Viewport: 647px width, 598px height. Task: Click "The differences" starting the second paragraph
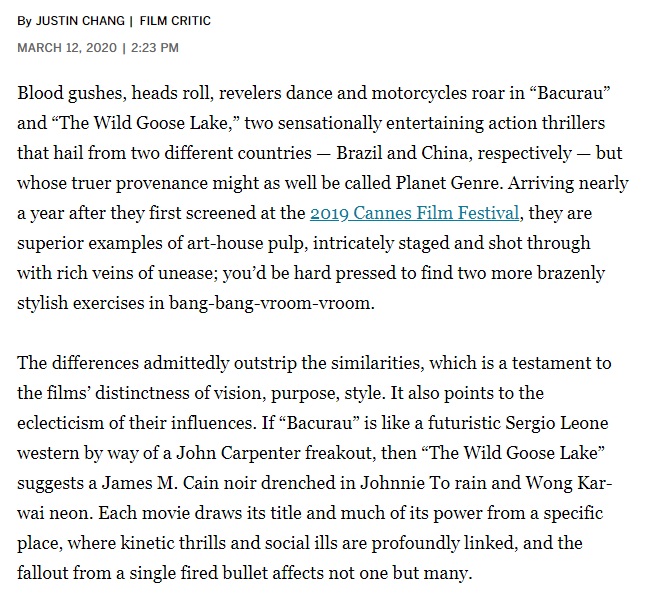click(78, 363)
